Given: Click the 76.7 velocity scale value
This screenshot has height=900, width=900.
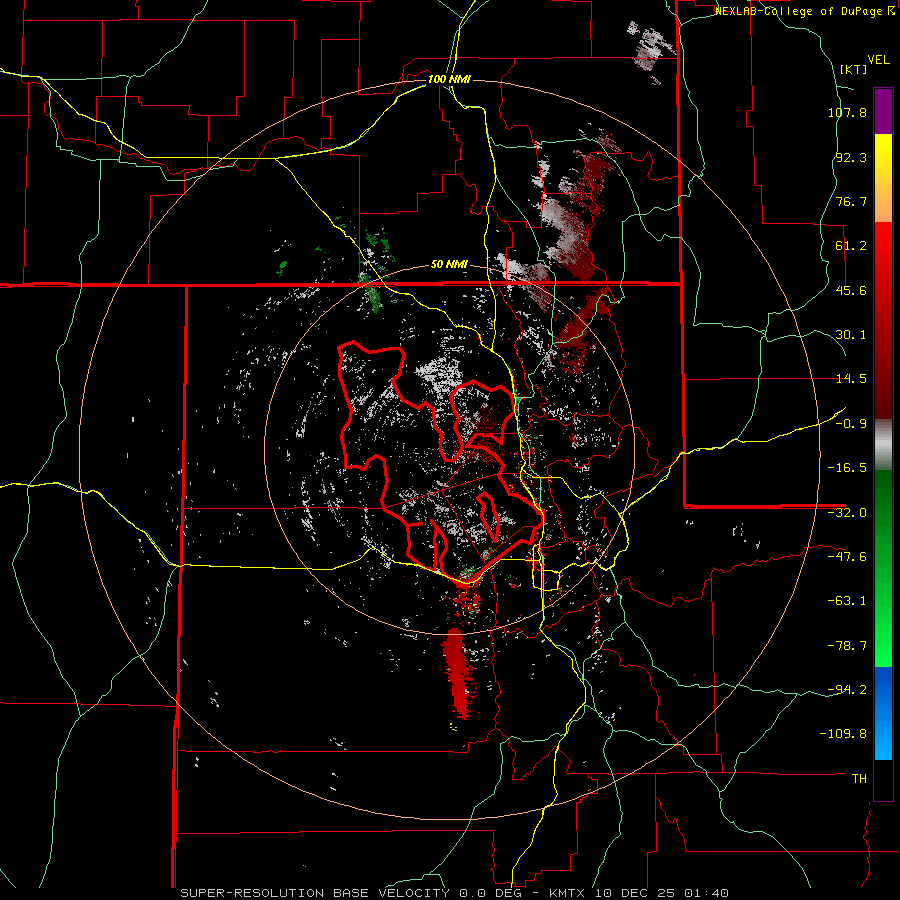Looking at the screenshot, I should (851, 201).
